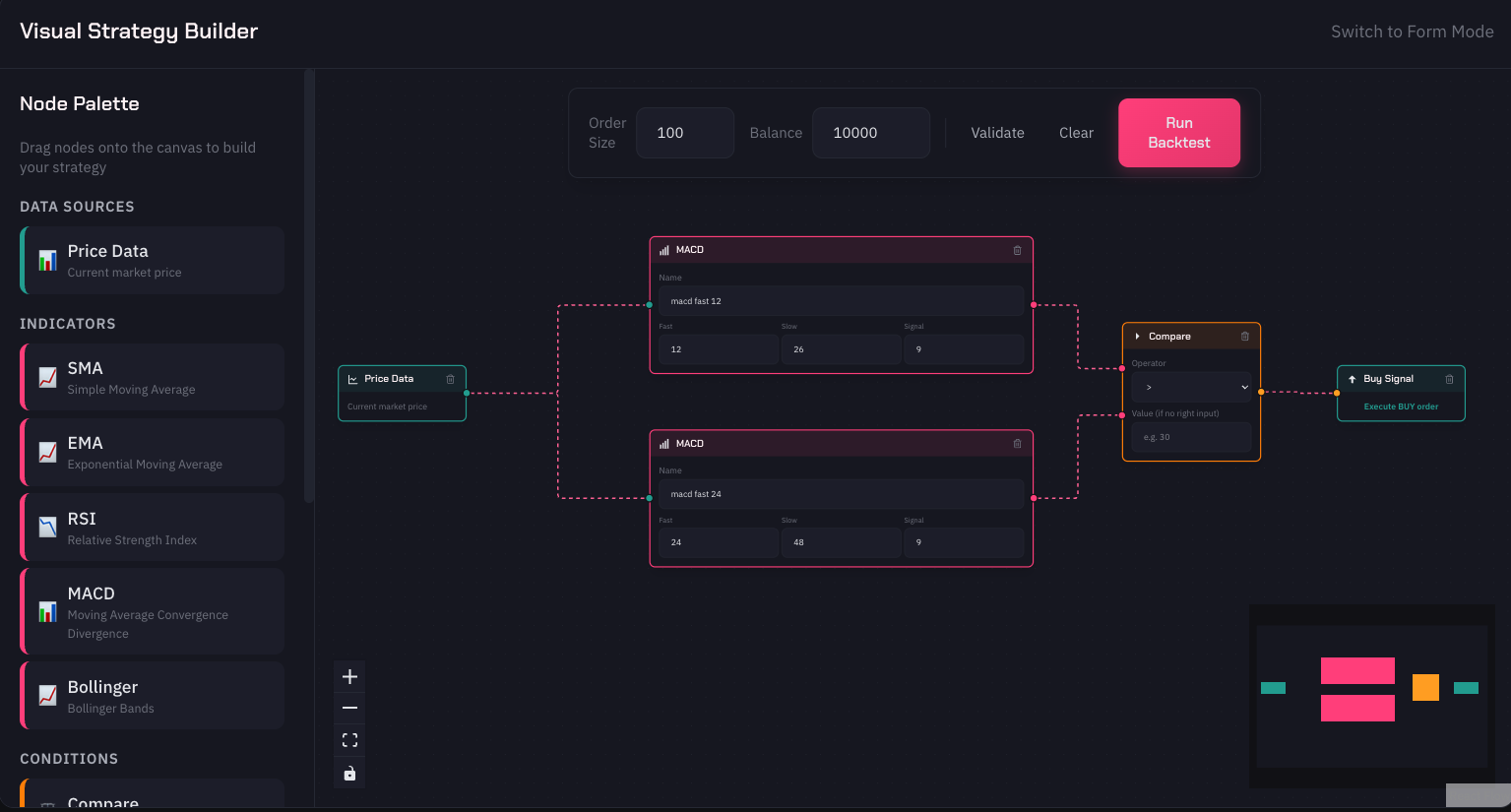Zoom in on the canvas

coord(349,676)
